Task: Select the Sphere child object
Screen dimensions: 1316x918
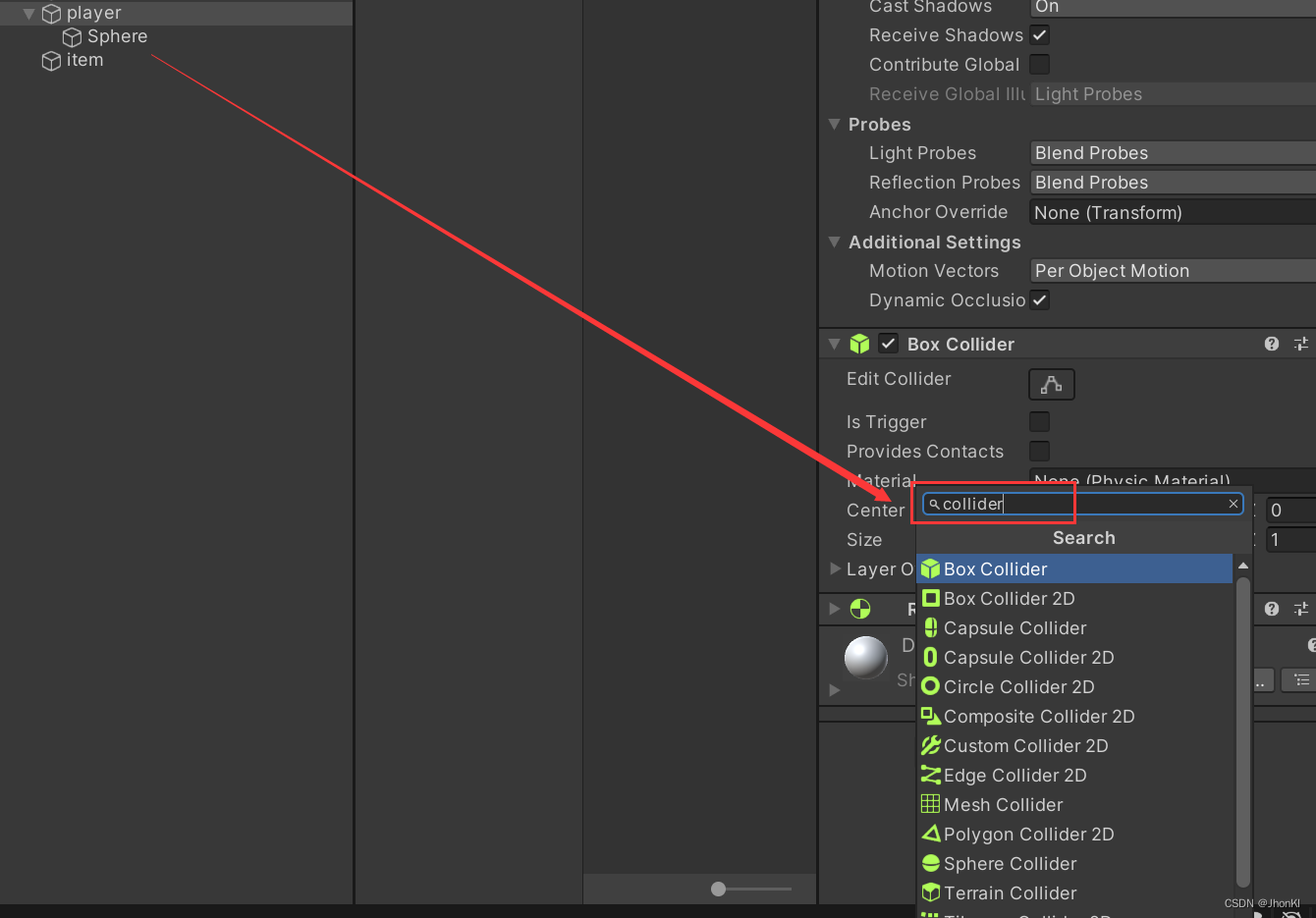Action: click(x=117, y=36)
